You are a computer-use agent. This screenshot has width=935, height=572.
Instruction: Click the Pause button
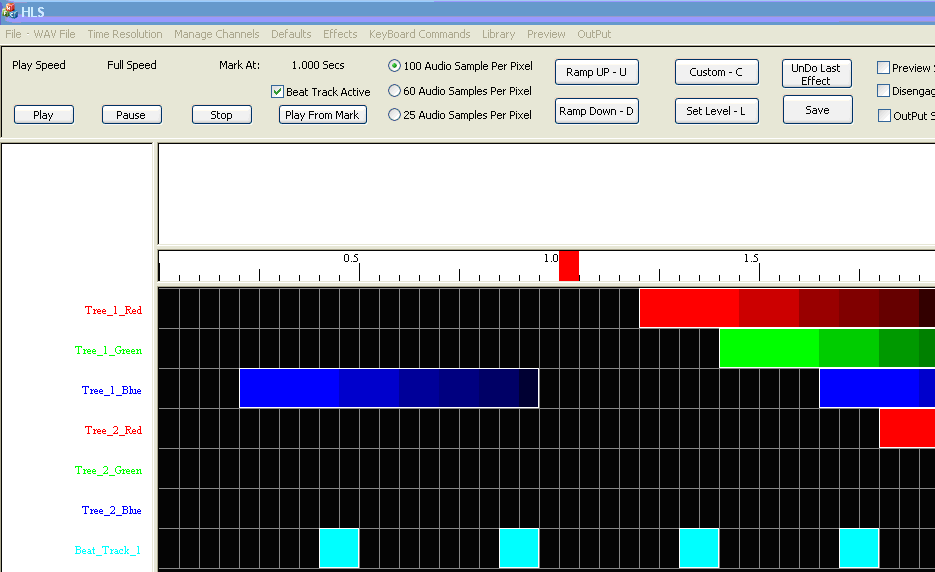(x=131, y=115)
